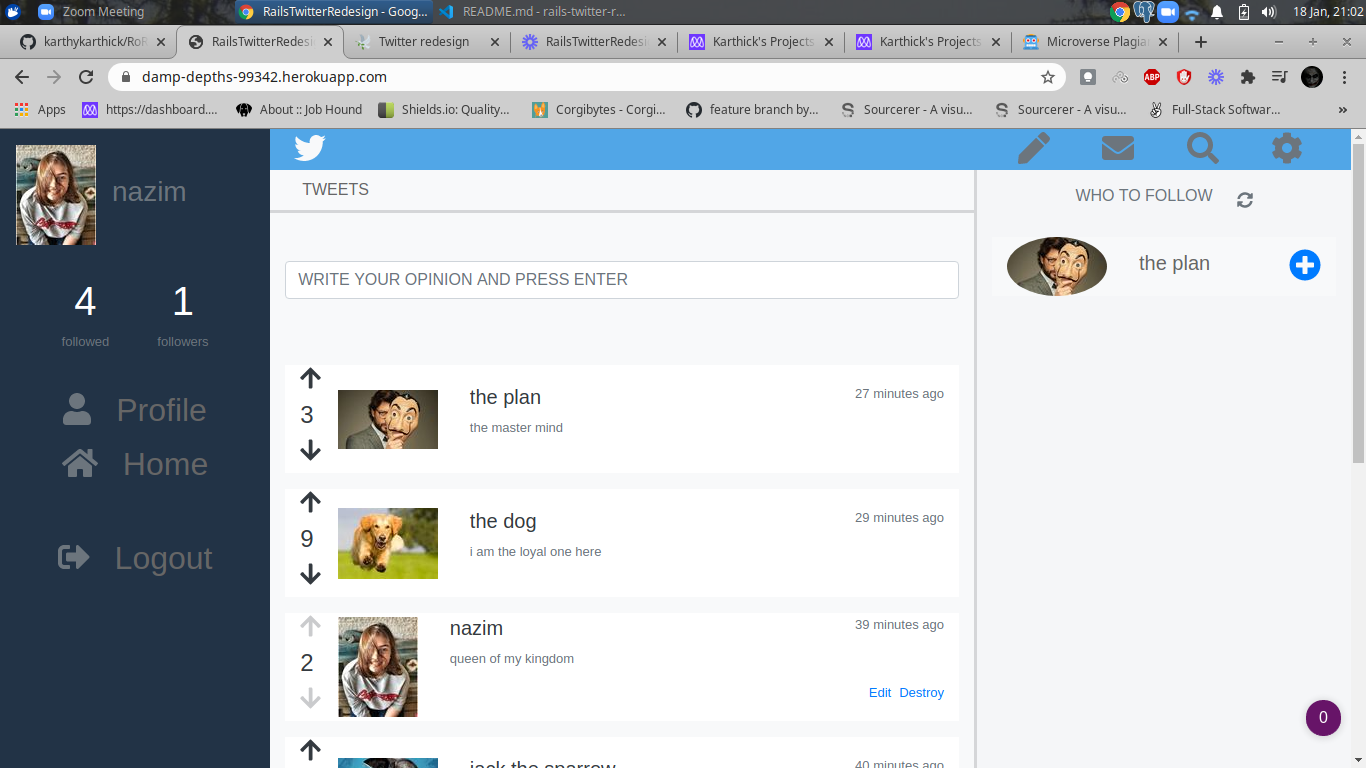Open the 'Shields.io: Quality...' bookmark
Viewport: 1366px width, 768px height.
pos(444,110)
